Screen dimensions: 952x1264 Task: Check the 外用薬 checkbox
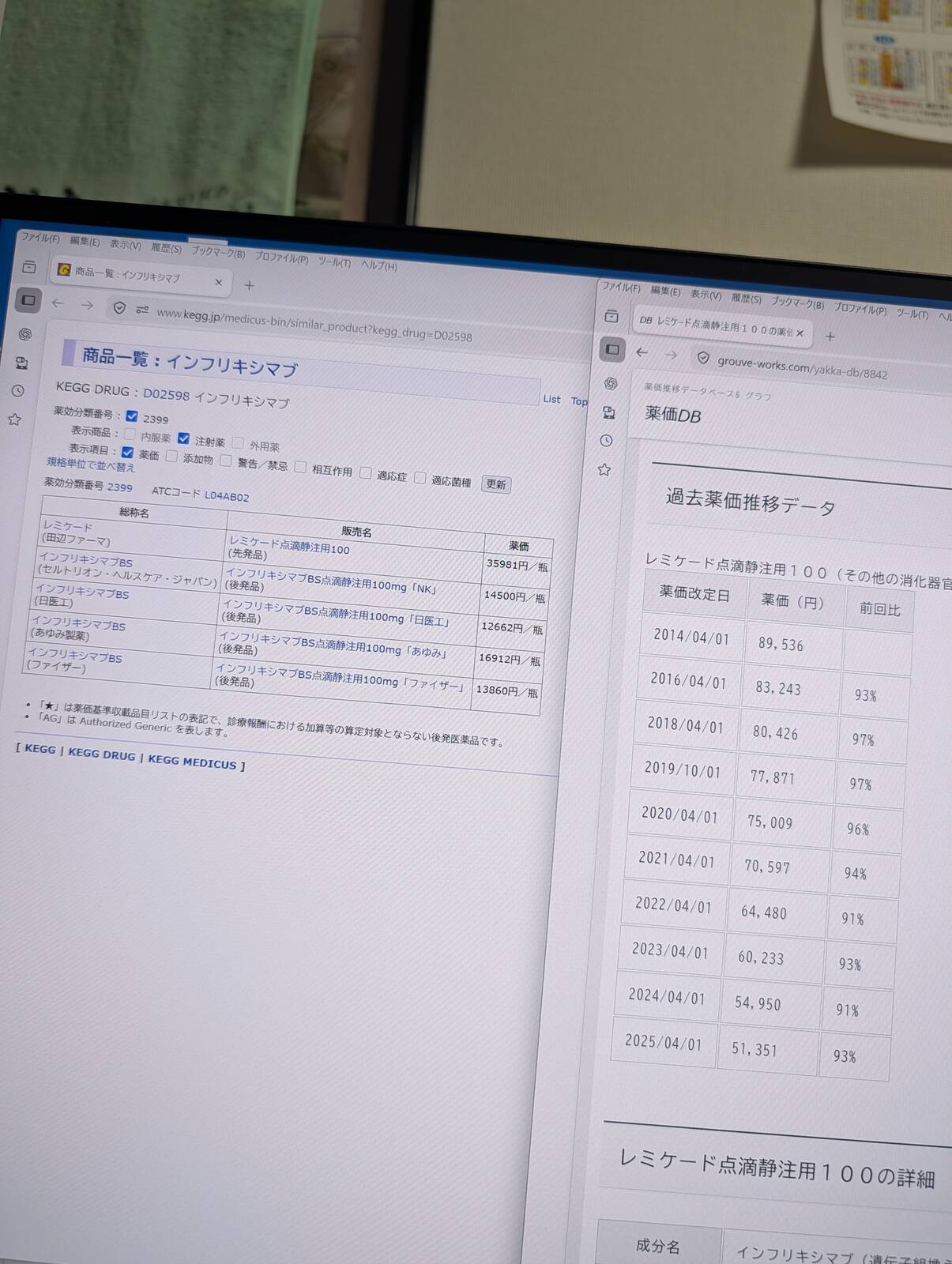(238, 442)
